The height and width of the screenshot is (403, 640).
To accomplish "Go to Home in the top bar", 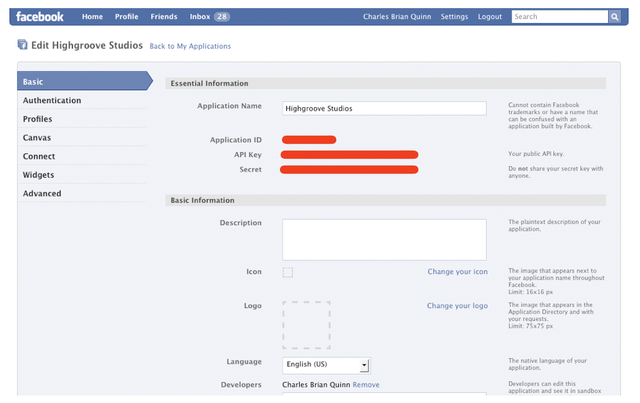I will coord(92,17).
